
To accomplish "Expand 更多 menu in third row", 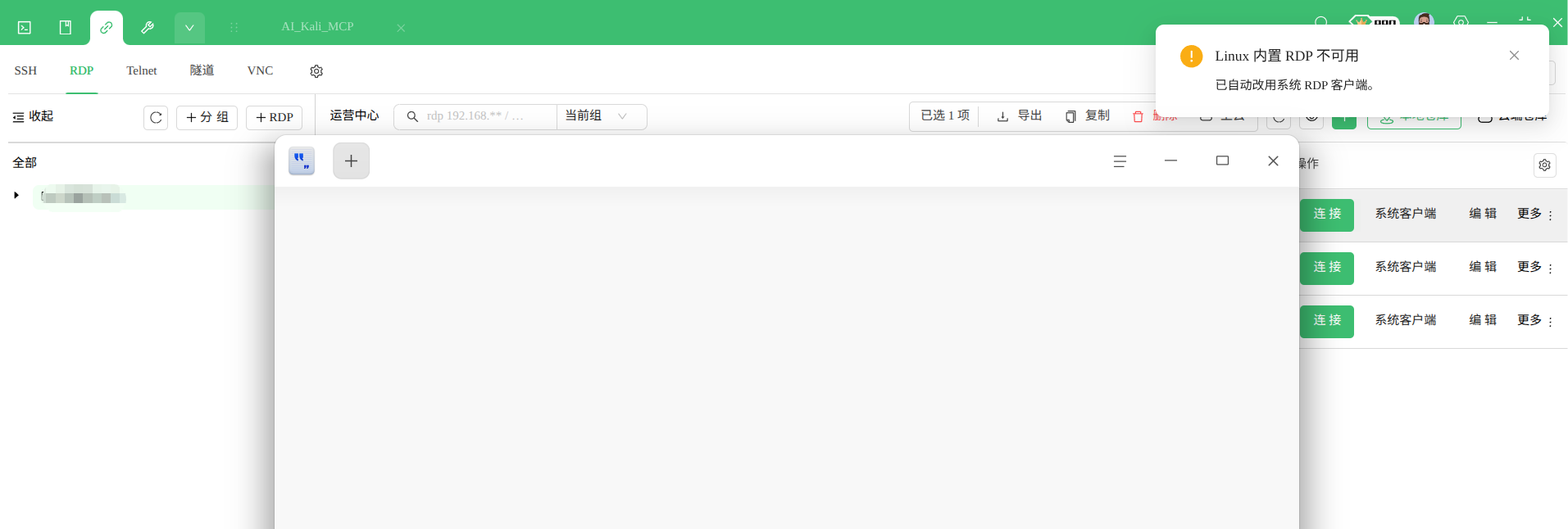I will click(x=1534, y=320).
